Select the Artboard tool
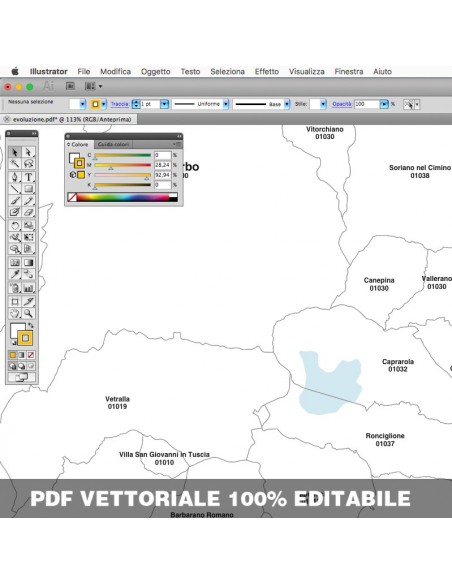The image size is (452, 584). pyautogui.click(x=15, y=301)
